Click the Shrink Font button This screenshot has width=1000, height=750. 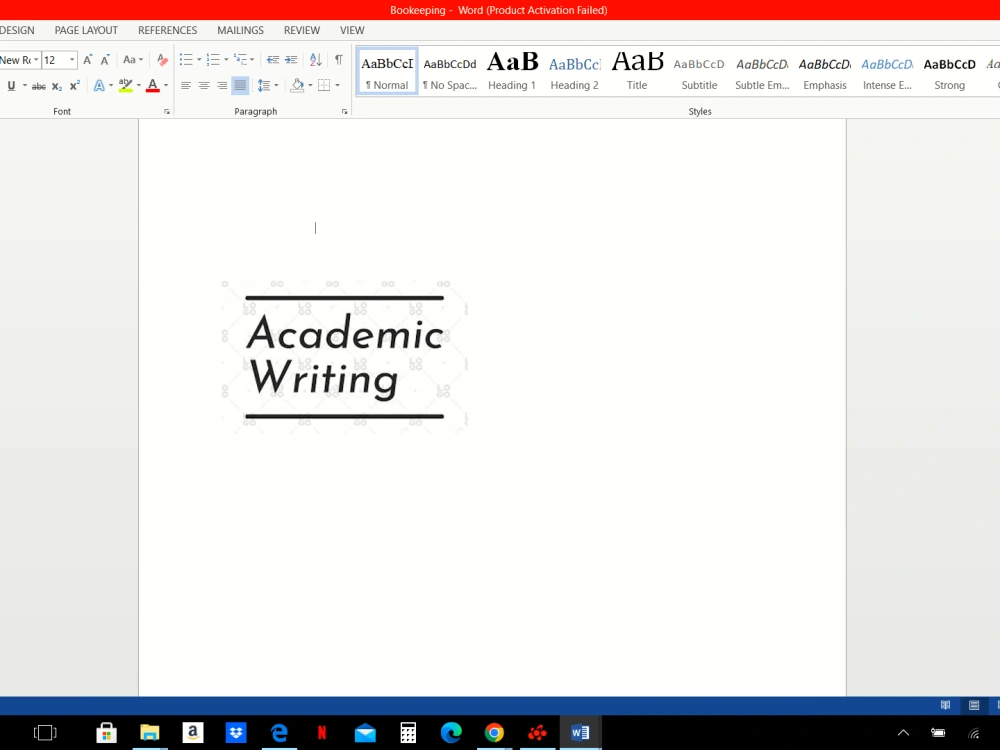coord(105,60)
